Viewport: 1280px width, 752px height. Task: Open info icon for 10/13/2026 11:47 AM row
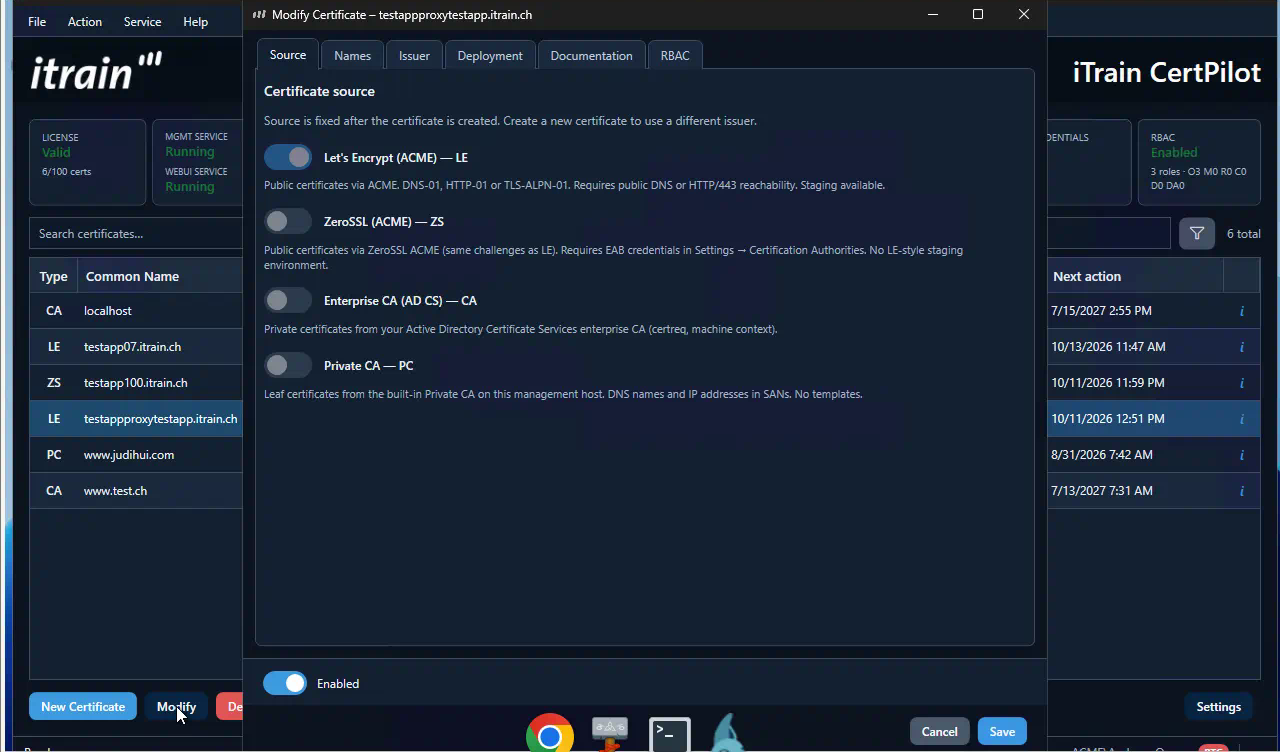click(x=1242, y=347)
